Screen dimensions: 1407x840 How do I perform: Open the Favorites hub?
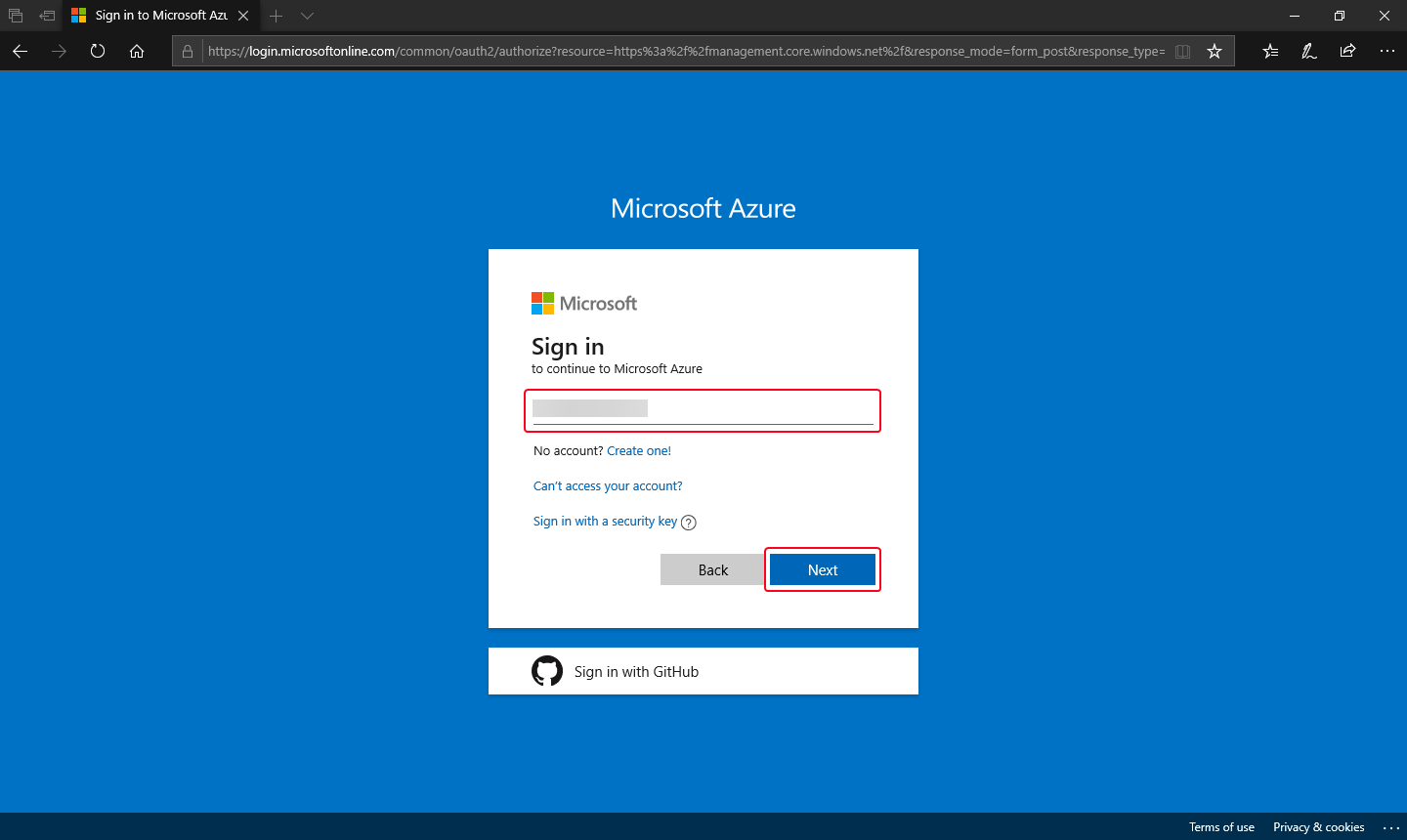coord(1269,51)
